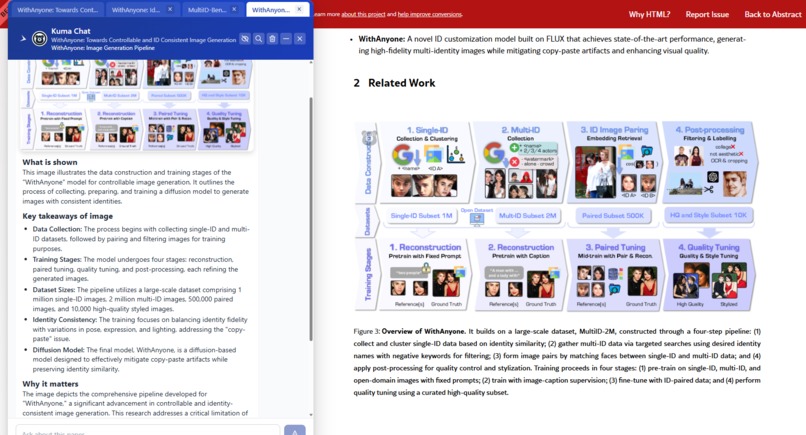Click Figure 3 overview image in the paper
The image size is (806, 435).
pos(556,216)
